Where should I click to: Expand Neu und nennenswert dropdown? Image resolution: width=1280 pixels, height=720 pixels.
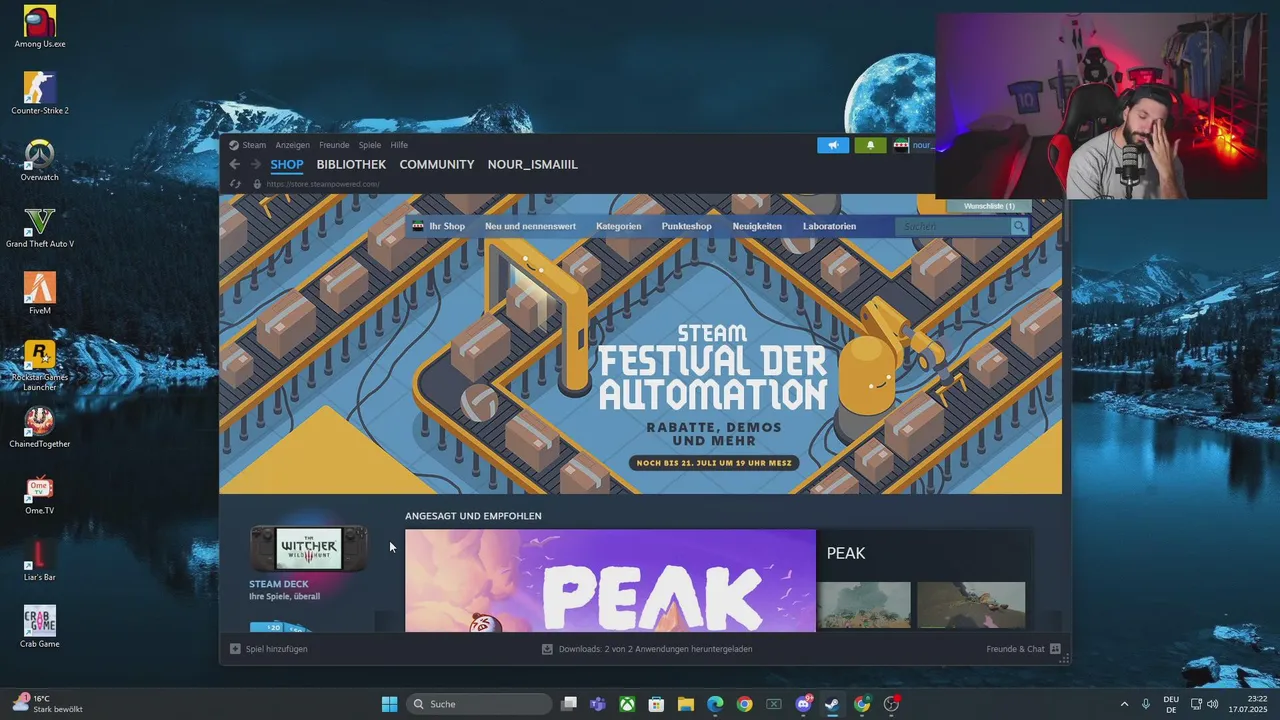click(x=530, y=226)
